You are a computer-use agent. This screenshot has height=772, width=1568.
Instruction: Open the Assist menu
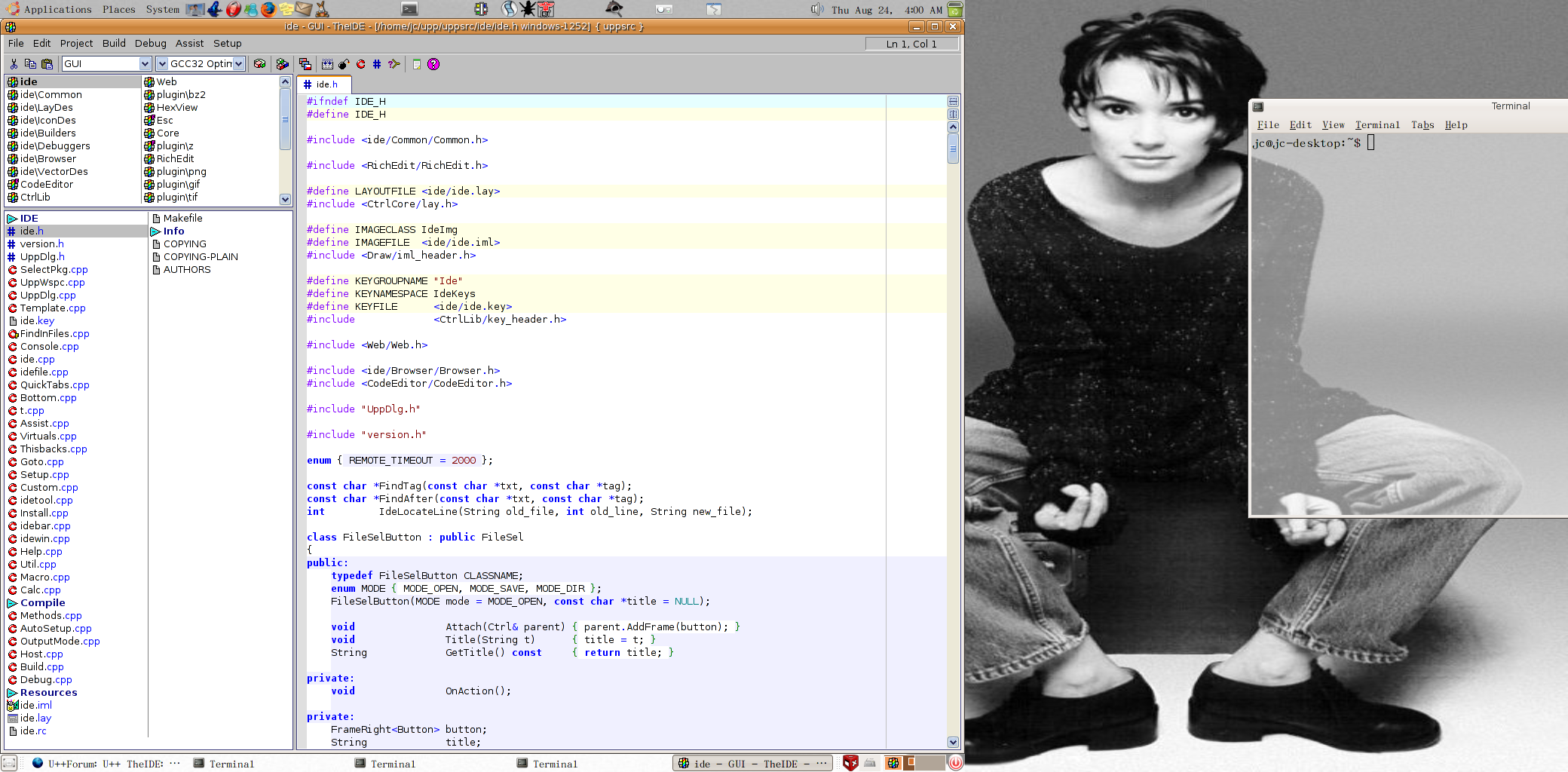189,43
